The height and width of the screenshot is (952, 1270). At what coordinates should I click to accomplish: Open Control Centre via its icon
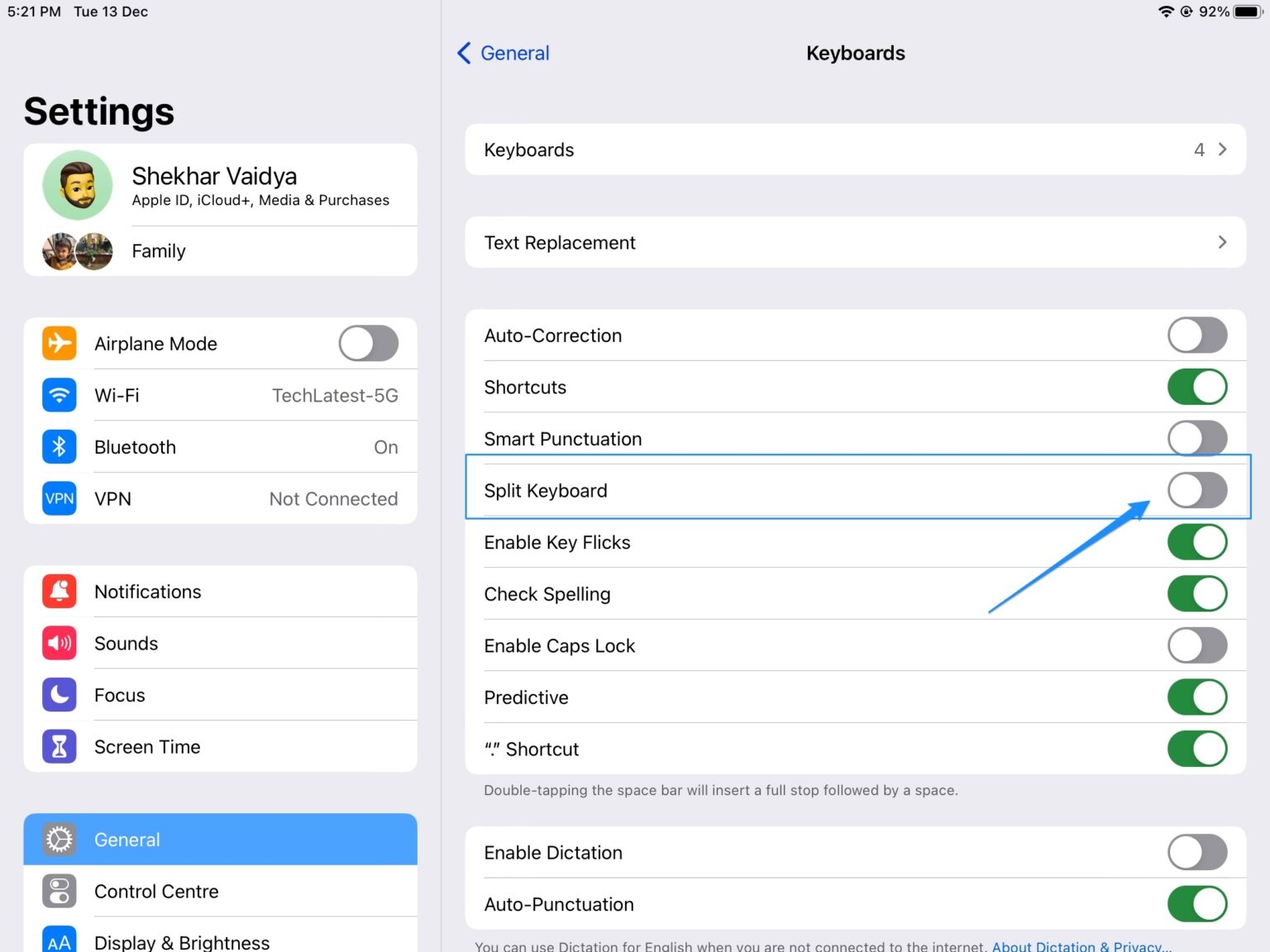tap(60, 891)
